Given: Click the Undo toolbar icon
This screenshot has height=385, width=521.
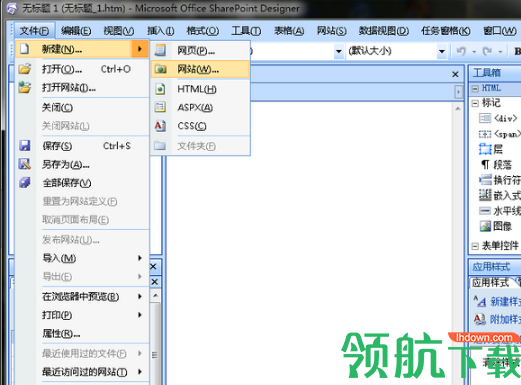Looking at the screenshot, I should click(461, 51).
